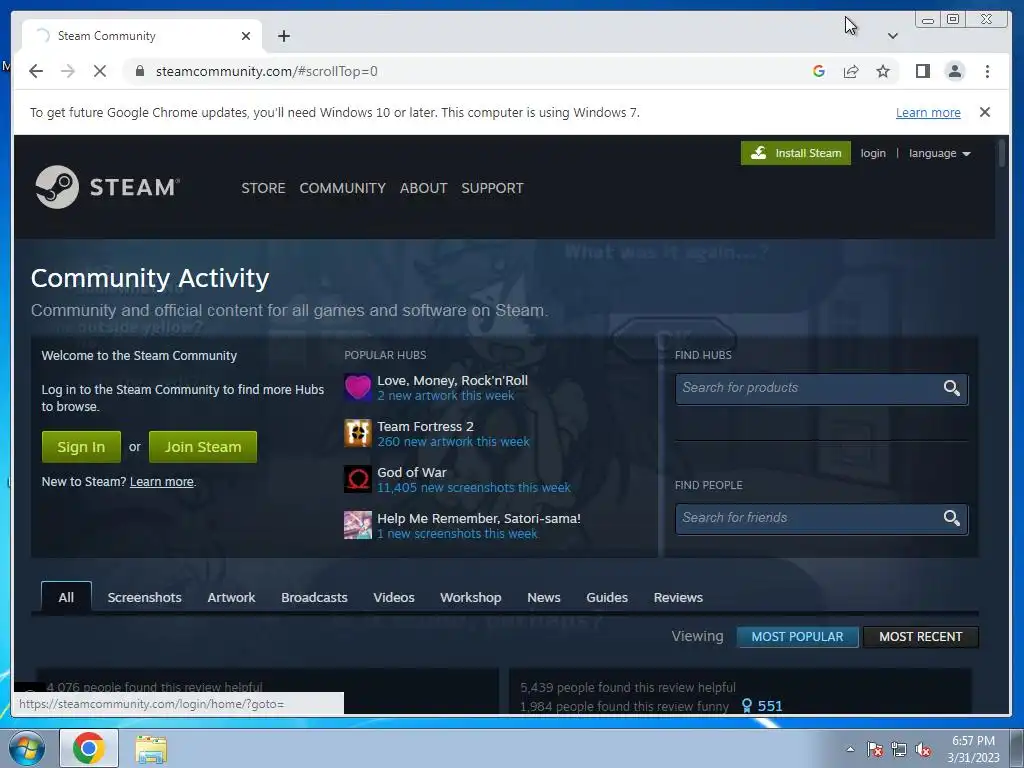Click the award ribbon count 551
This screenshot has width=1024, height=768.
coord(761,706)
